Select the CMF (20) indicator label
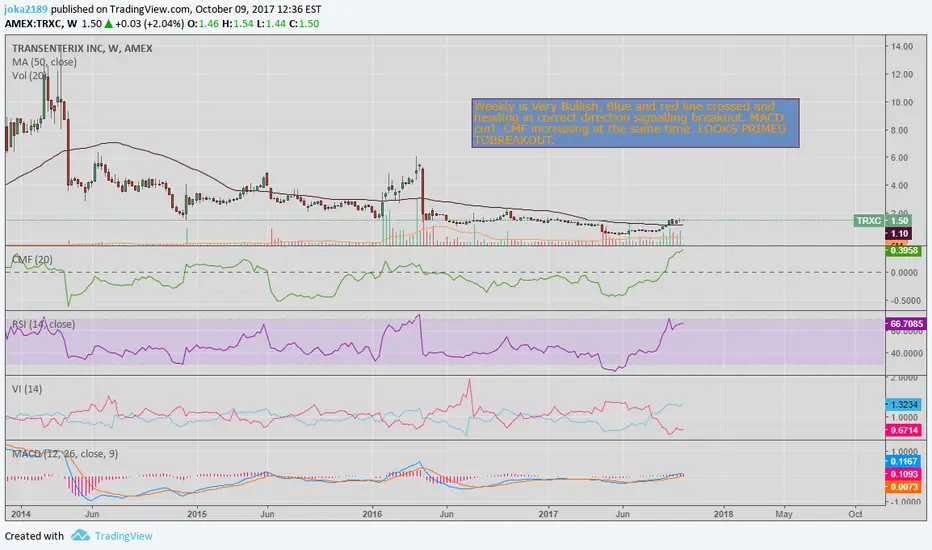The image size is (932, 550). (x=32, y=259)
